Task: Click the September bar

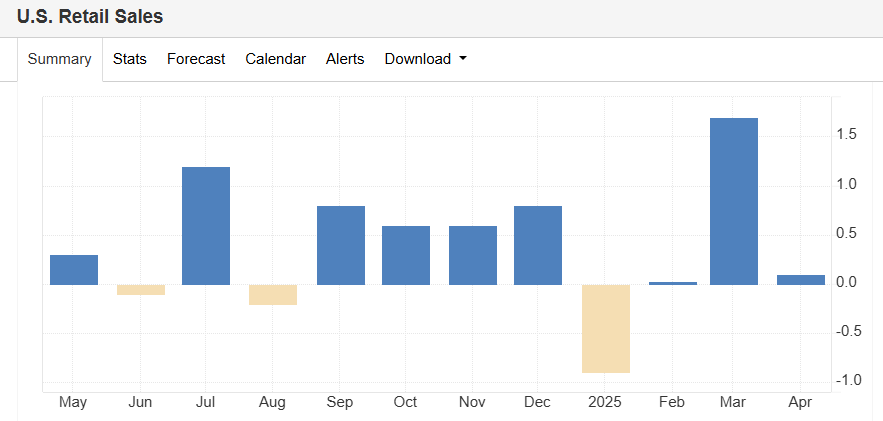Action: coord(341,245)
